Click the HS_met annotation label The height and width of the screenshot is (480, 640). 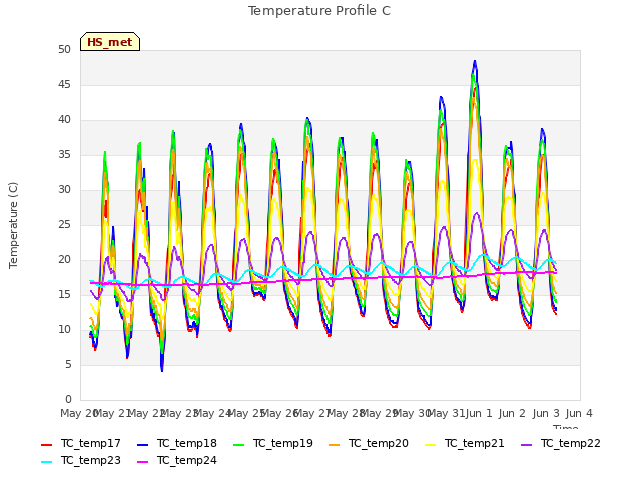(x=110, y=42)
